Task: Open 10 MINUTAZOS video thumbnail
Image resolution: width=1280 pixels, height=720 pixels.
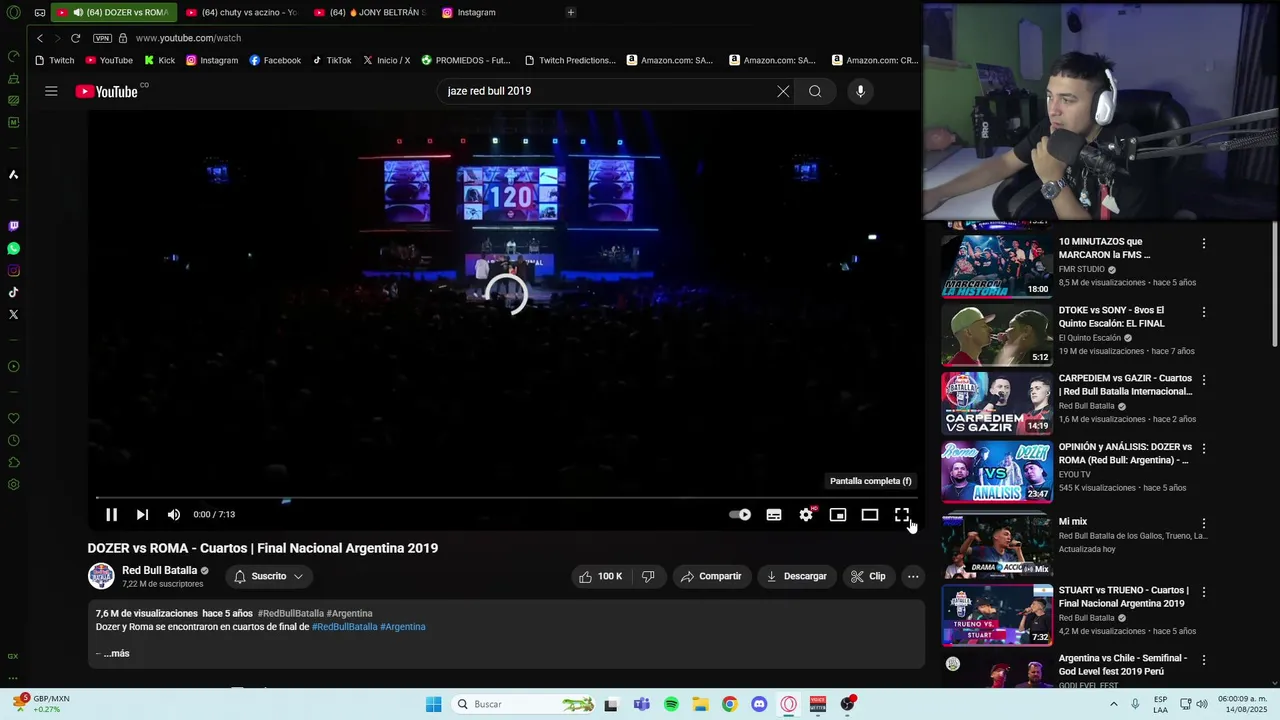Action: [x=997, y=266]
